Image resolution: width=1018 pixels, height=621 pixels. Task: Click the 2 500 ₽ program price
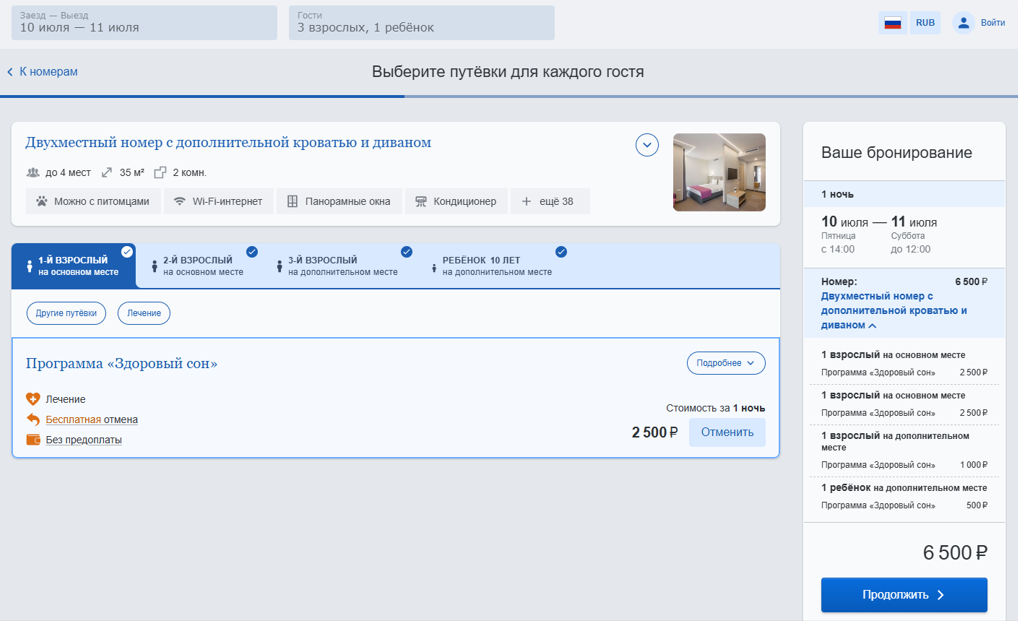click(654, 432)
